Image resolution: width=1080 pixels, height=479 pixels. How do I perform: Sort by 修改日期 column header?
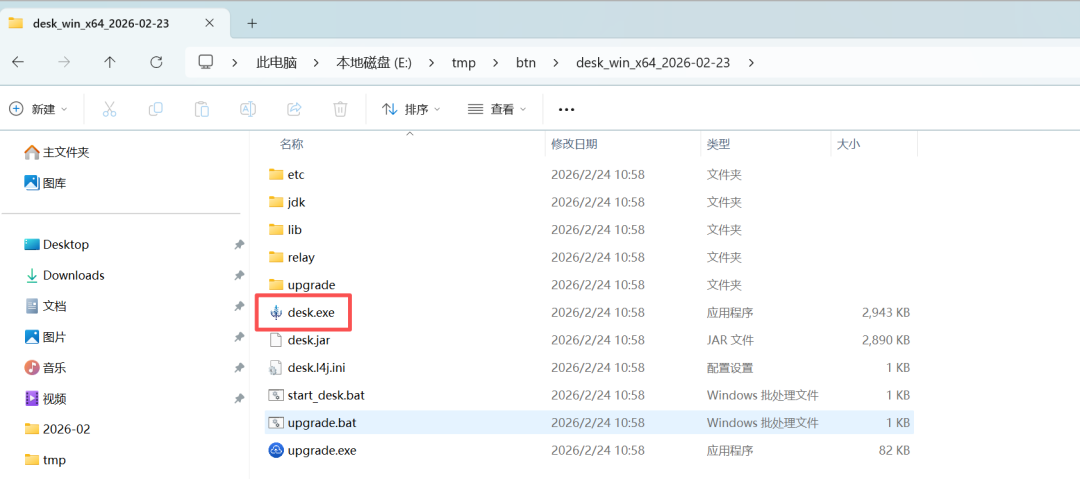point(574,145)
